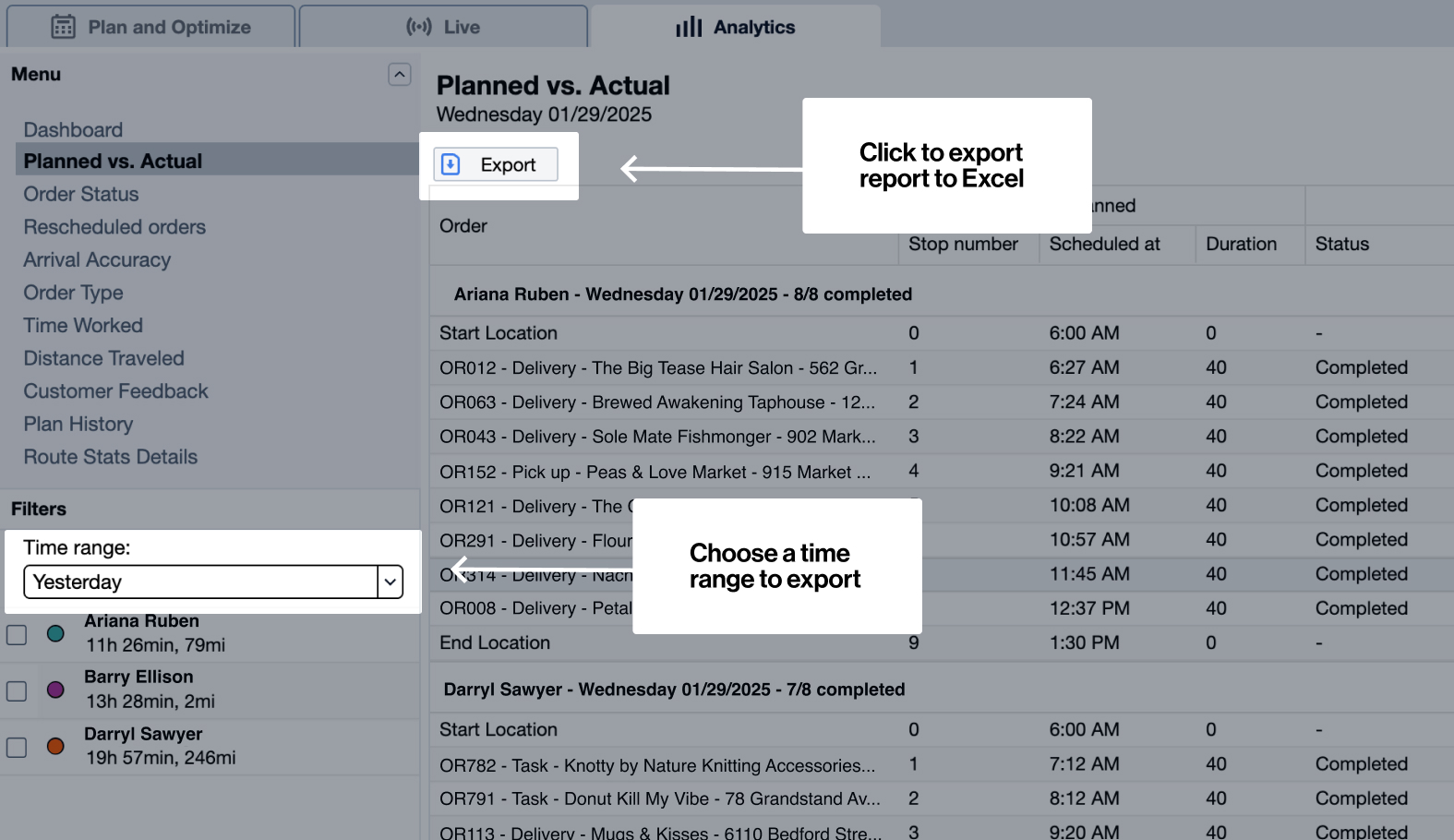Open the Time range dropdown arrow

click(x=391, y=582)
